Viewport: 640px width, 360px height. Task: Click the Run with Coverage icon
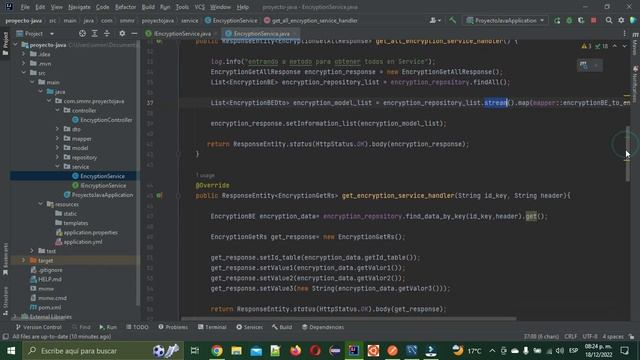(581, 20)
